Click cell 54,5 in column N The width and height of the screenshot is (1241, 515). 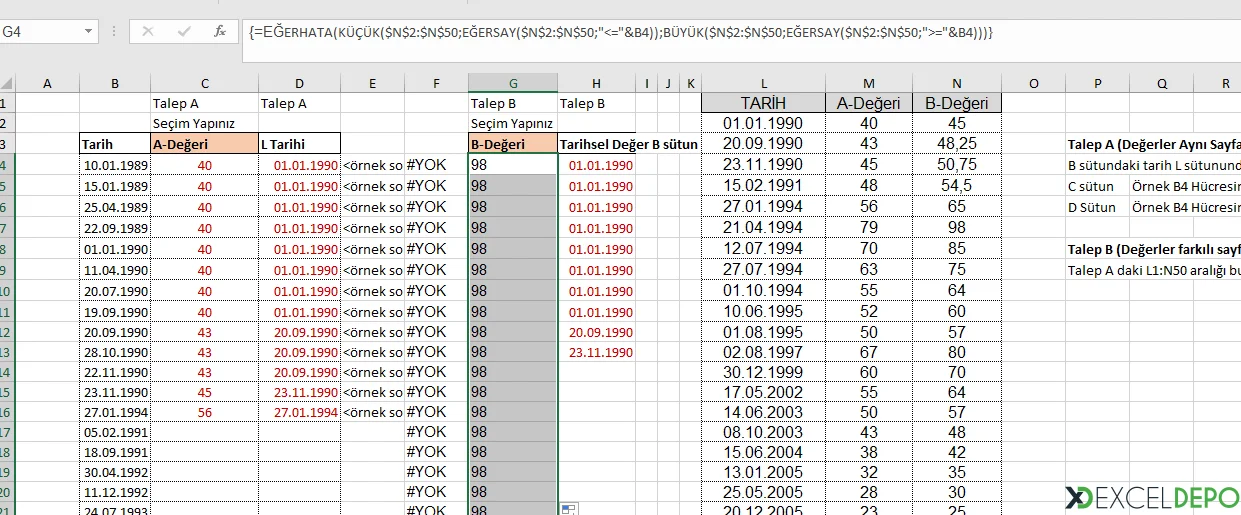tap(957, 185)
